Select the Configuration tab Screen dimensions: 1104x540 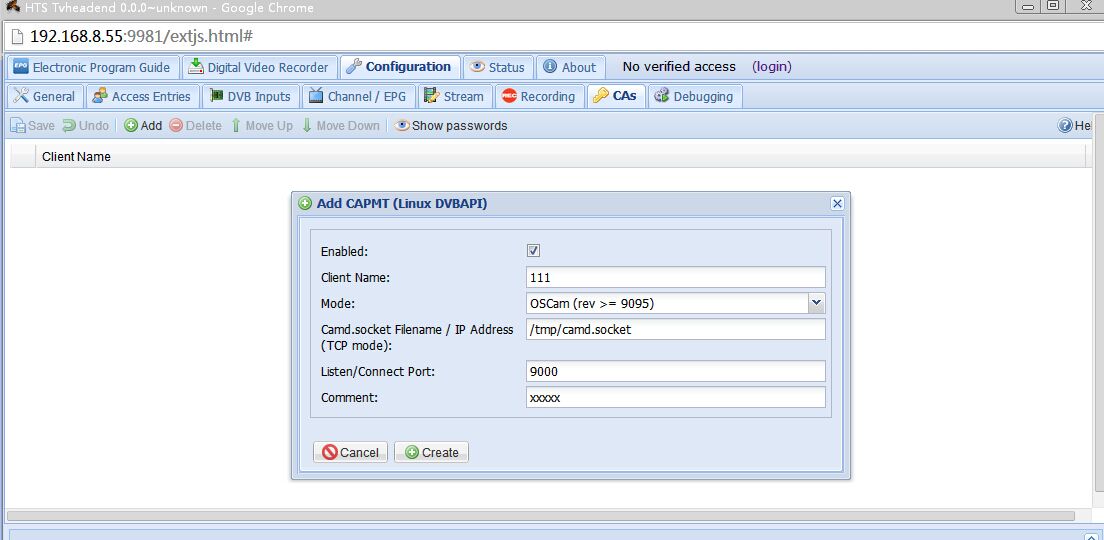coord(400,68)
